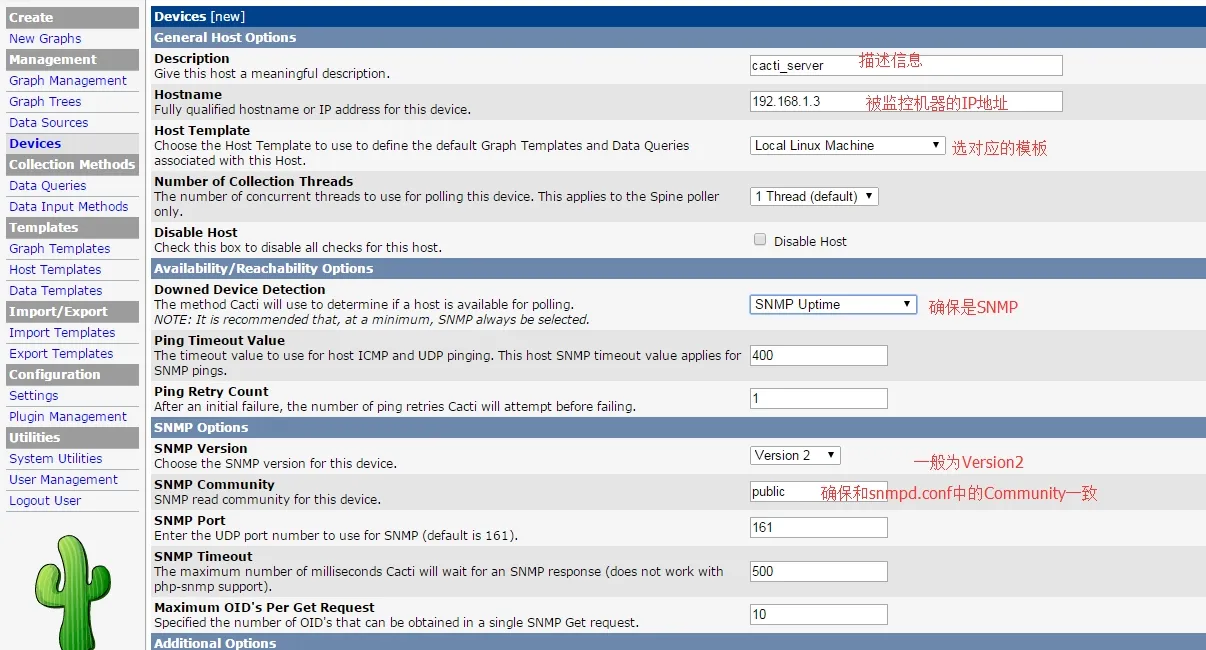The height and width of the screenshot is (650, 1206).
Task: Click the Disable Host checkbox label text
Action: click(x=810, y=241)
